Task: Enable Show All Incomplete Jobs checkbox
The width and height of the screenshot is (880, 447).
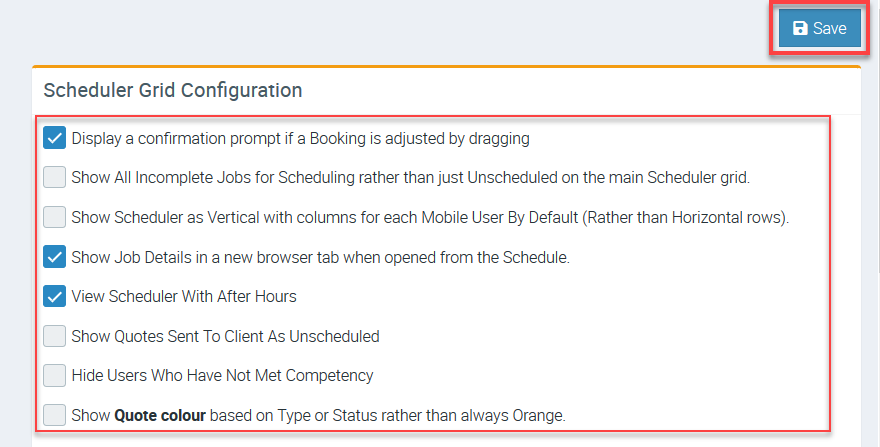Action: [55, 178]
